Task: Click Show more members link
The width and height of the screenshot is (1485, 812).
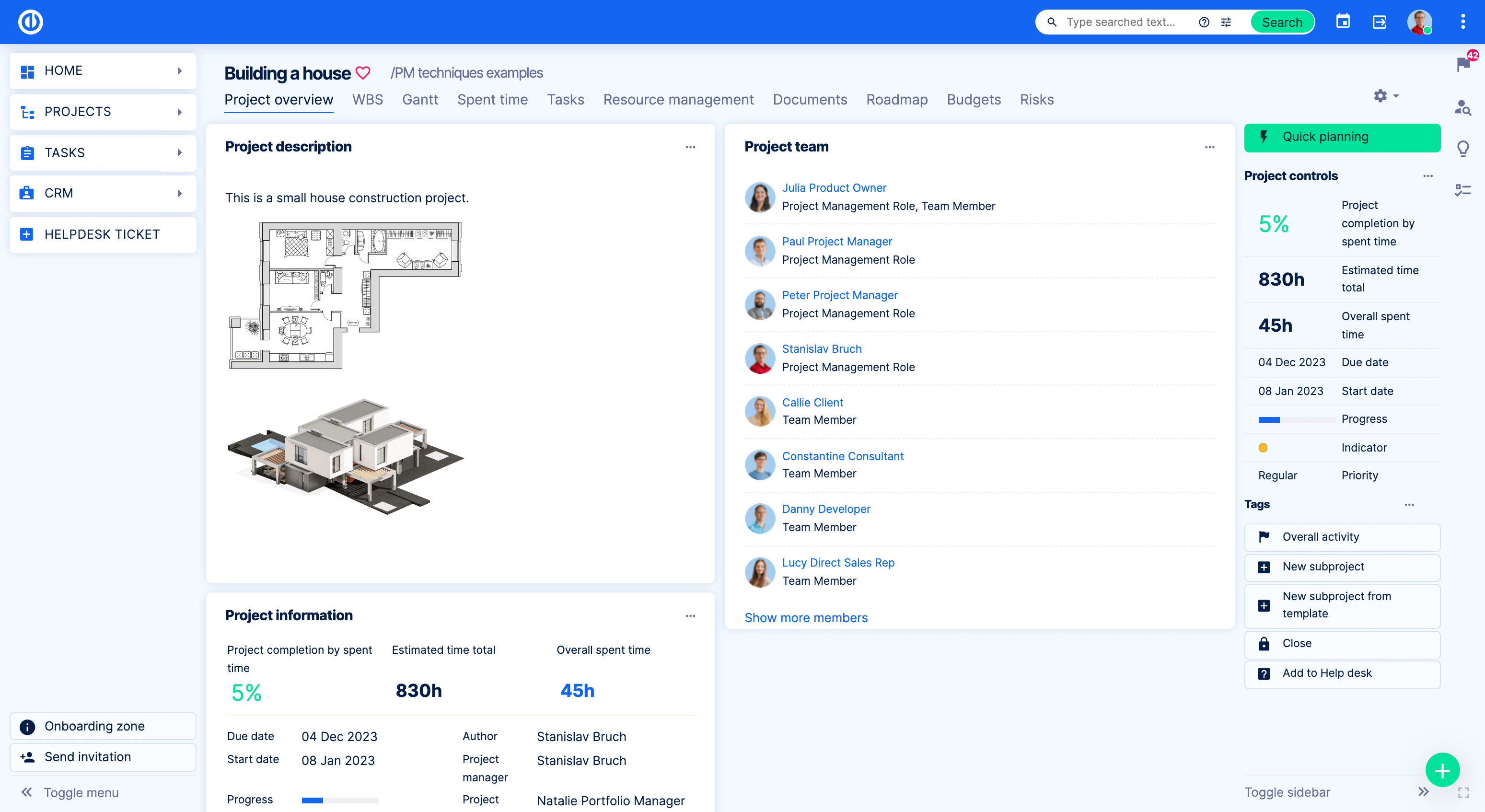Action: (805, 617)
